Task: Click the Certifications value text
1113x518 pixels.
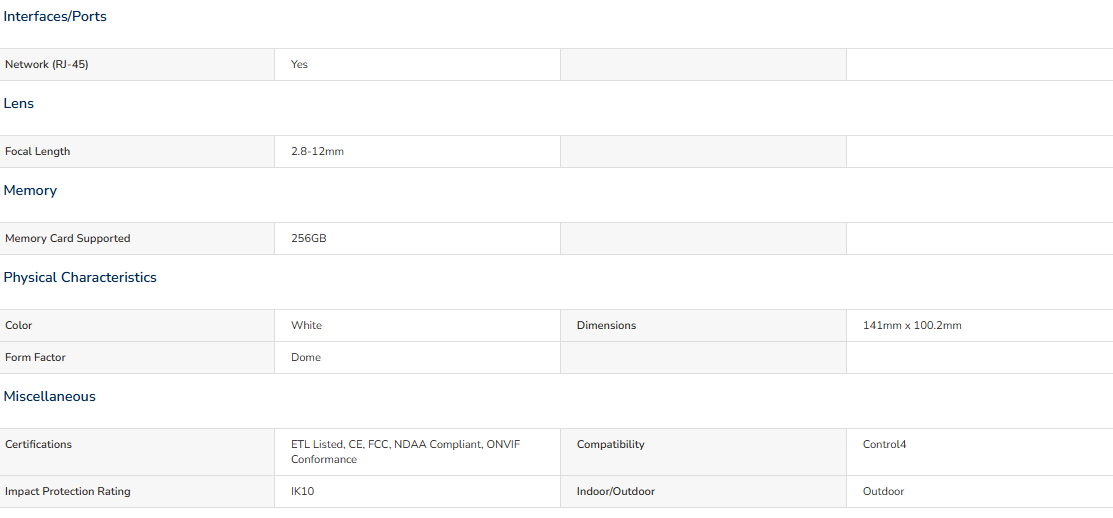Action: [405, 452]
